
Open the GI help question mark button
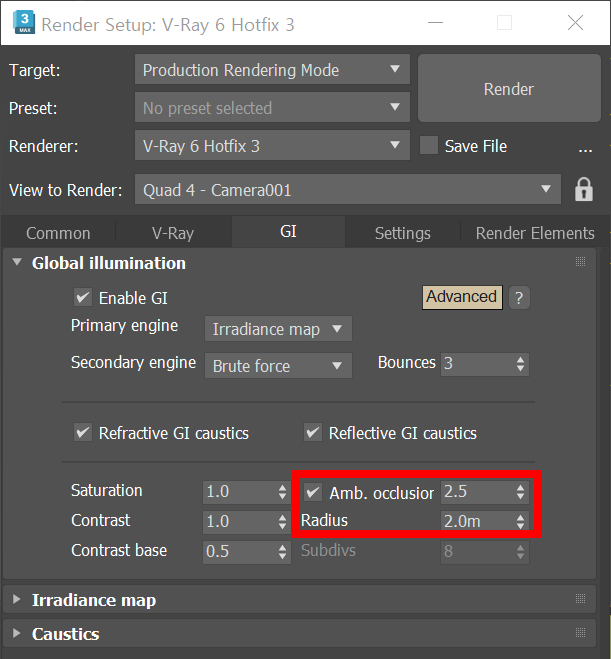point(519,298)
